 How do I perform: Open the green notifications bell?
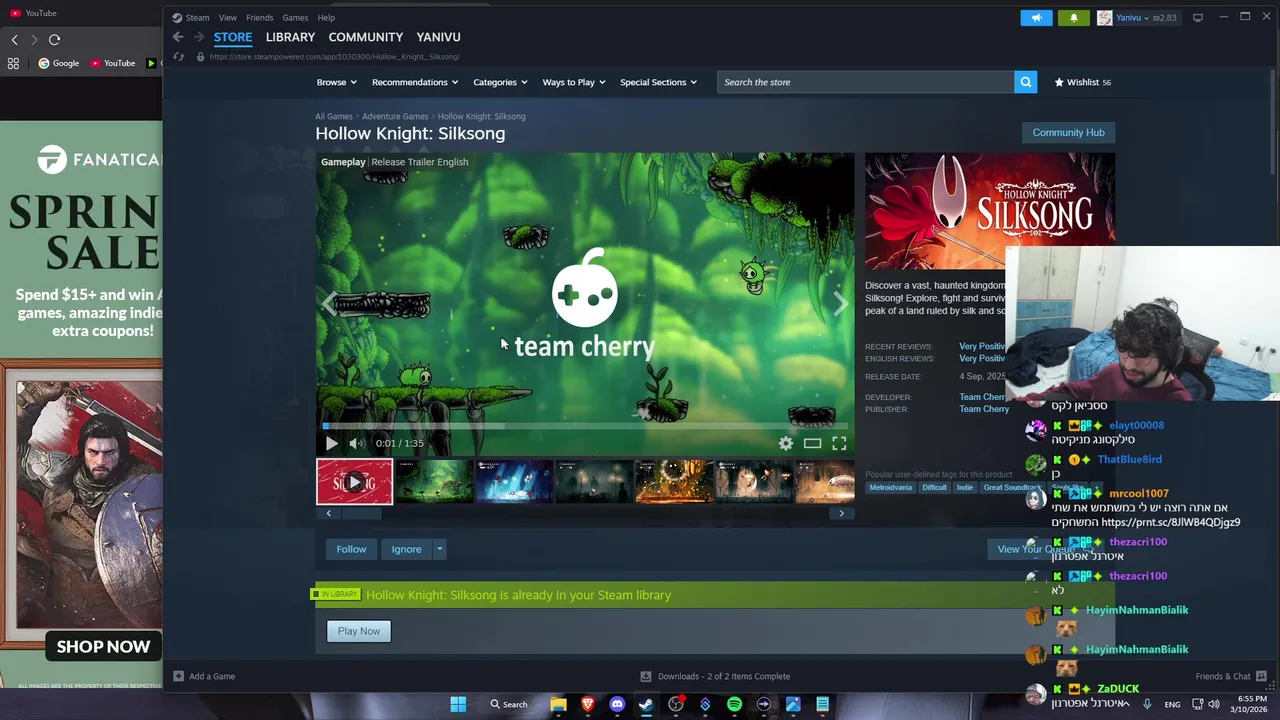pos(1074,17)
